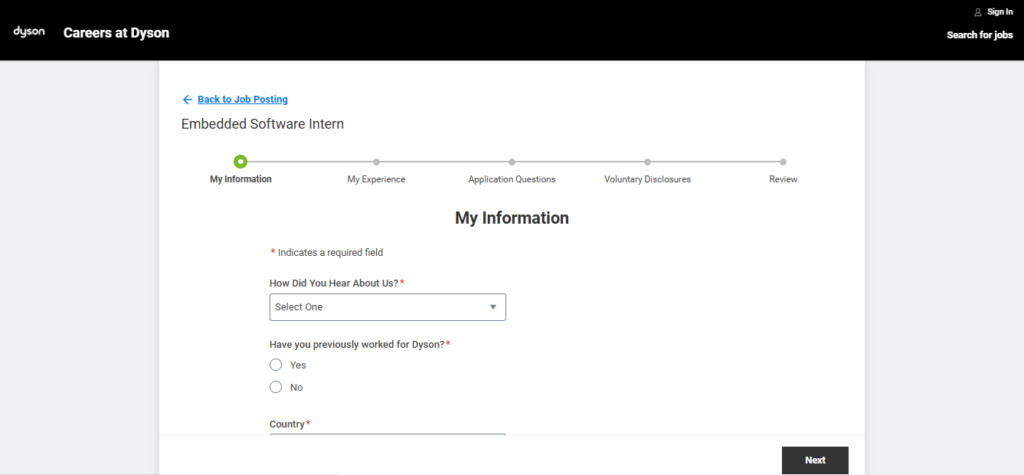Open How Did You Hear About Us dropdown
Image resolution: width=1024 pixels, height=475 pixels.
click(388, 307)
